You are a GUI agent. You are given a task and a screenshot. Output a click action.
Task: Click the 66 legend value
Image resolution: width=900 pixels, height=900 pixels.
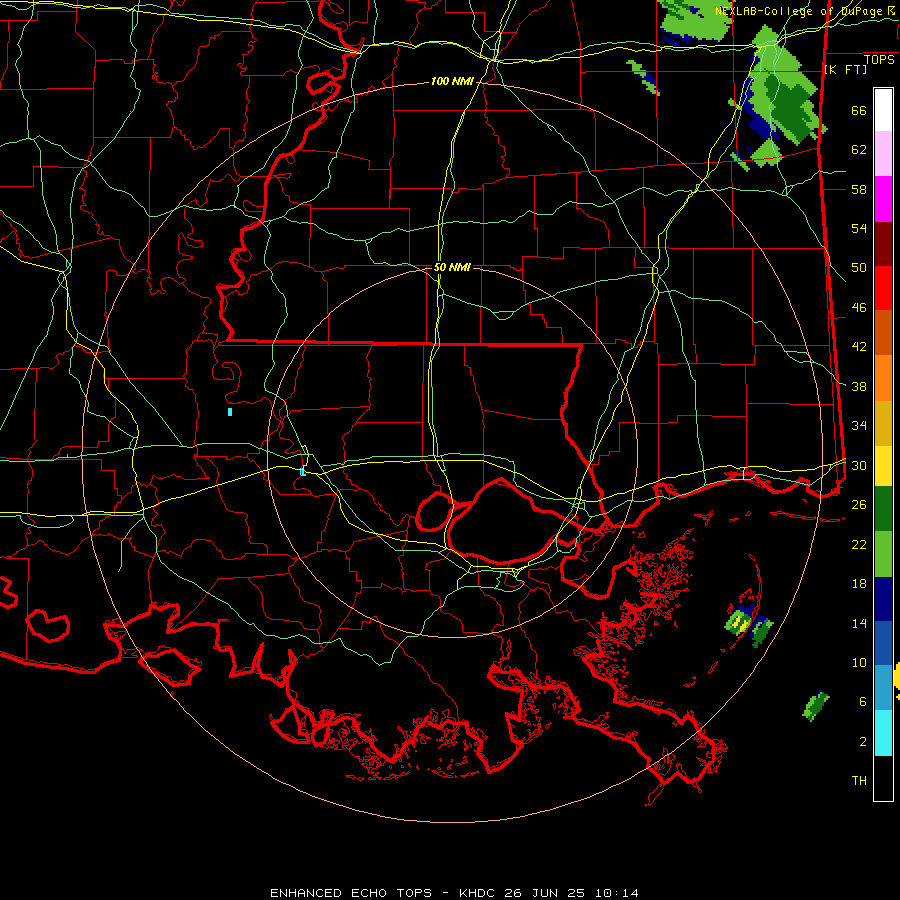[859, 110]
